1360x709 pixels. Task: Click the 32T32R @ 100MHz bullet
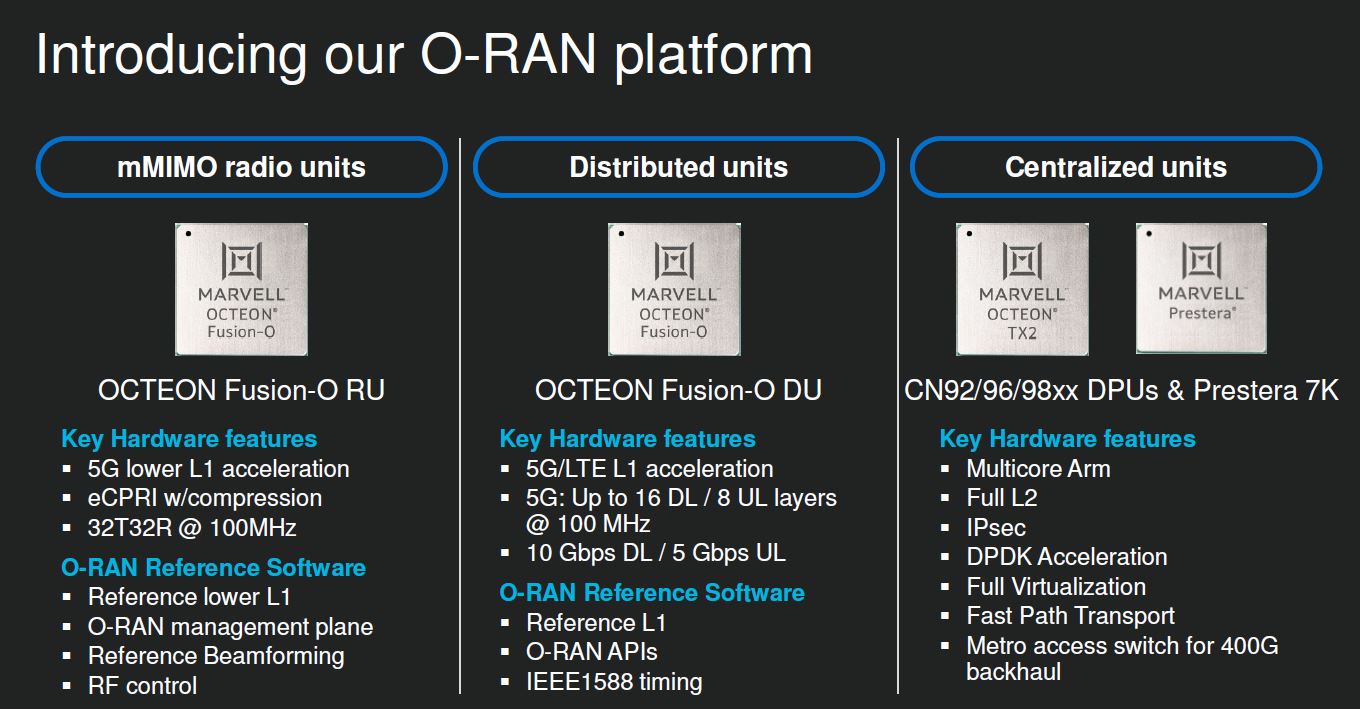(x=179, y=527)
